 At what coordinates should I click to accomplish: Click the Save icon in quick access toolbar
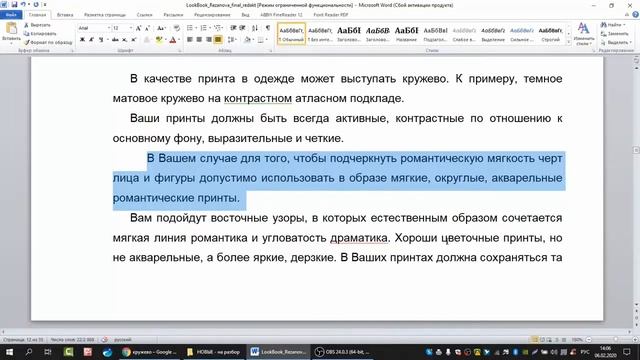[14, 4]
